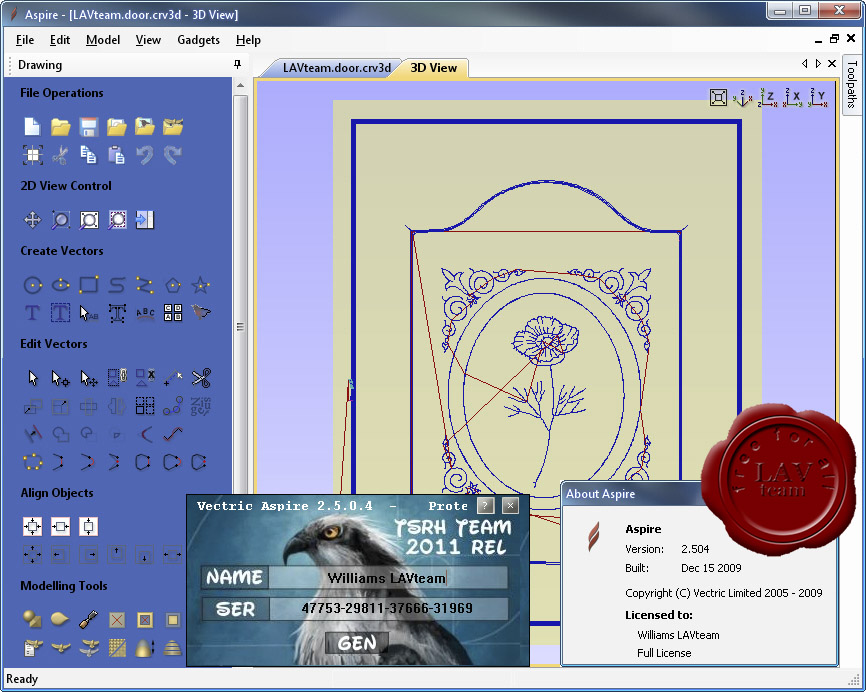The image size is (866, 692).
Task: Click the Cut scissors icon in File Operations
Action: coord(60,155)
